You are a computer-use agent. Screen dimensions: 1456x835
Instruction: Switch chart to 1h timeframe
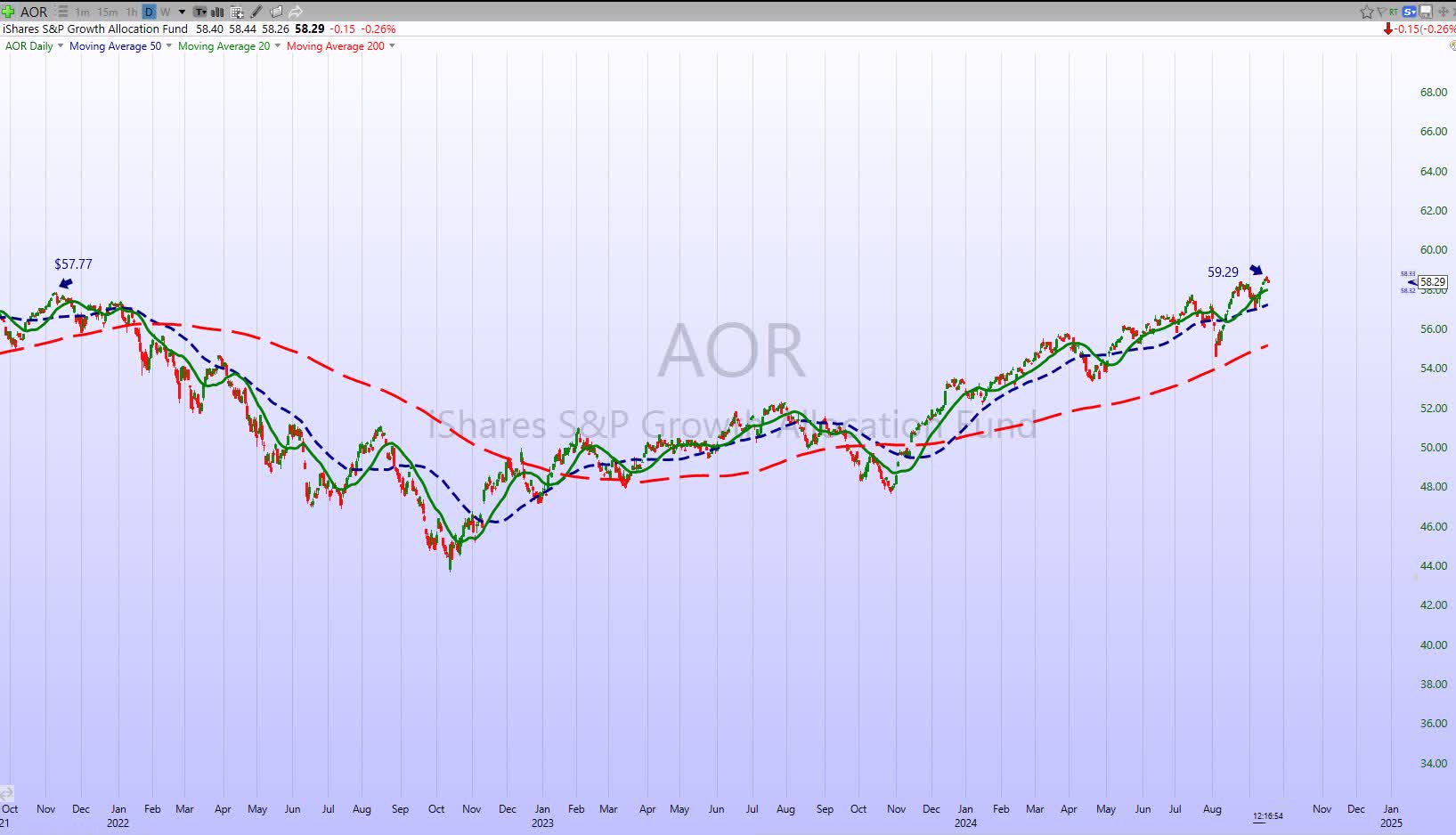(x=132, y=12)
